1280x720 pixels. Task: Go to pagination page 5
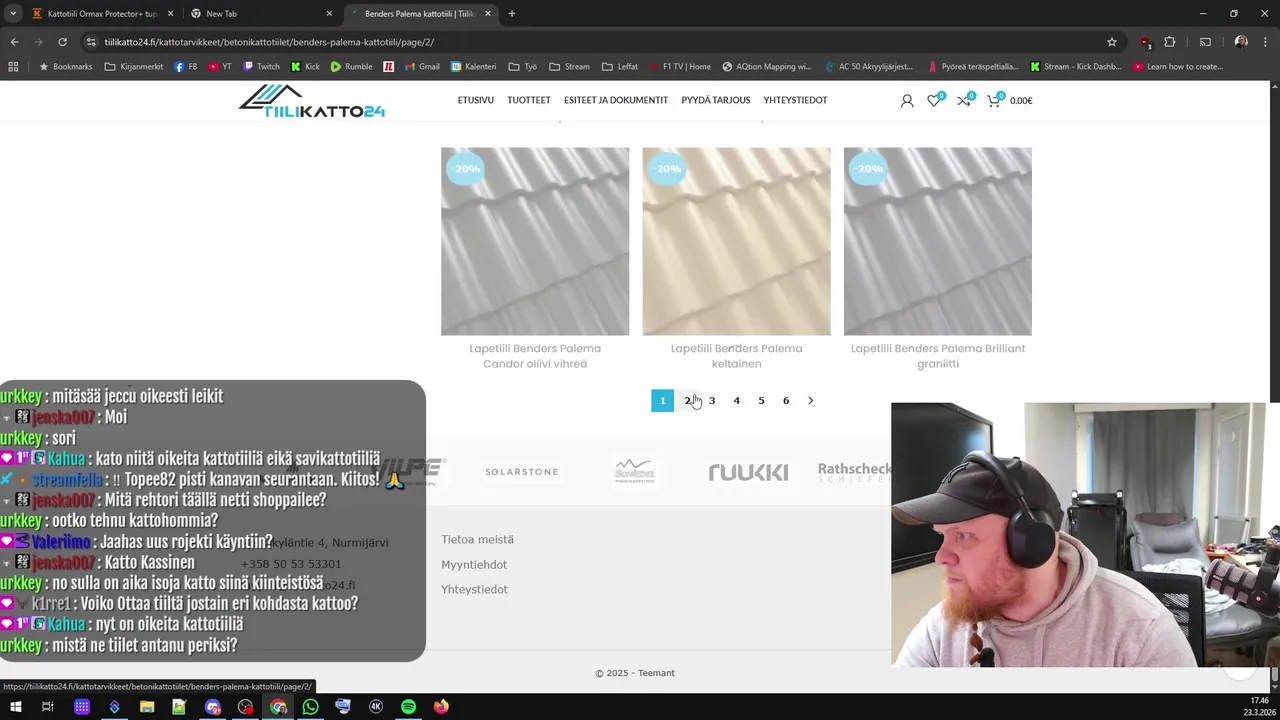click(x=761, y=401)
